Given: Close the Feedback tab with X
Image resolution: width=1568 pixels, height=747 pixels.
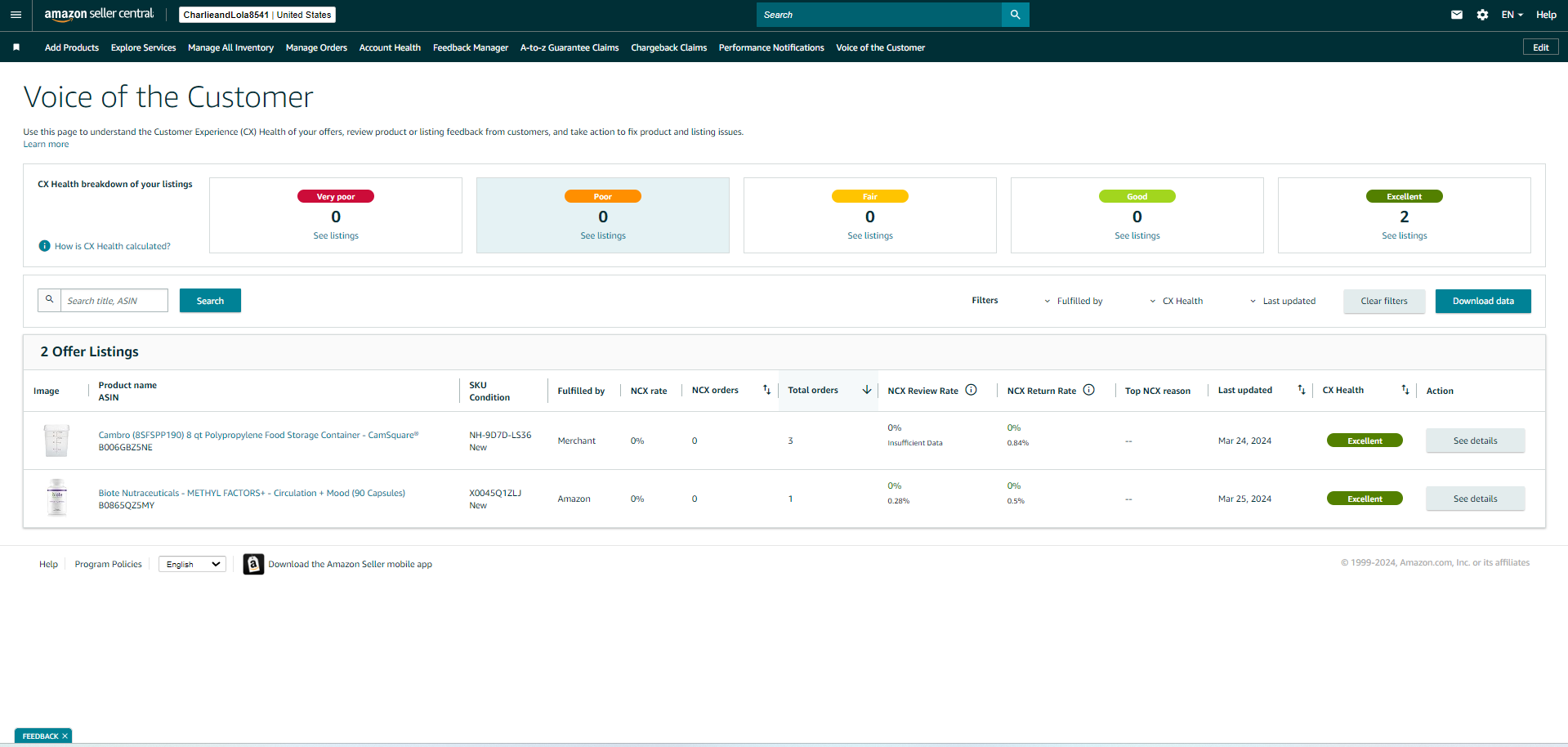Looking at the screenshot, I should pos(65,736).
